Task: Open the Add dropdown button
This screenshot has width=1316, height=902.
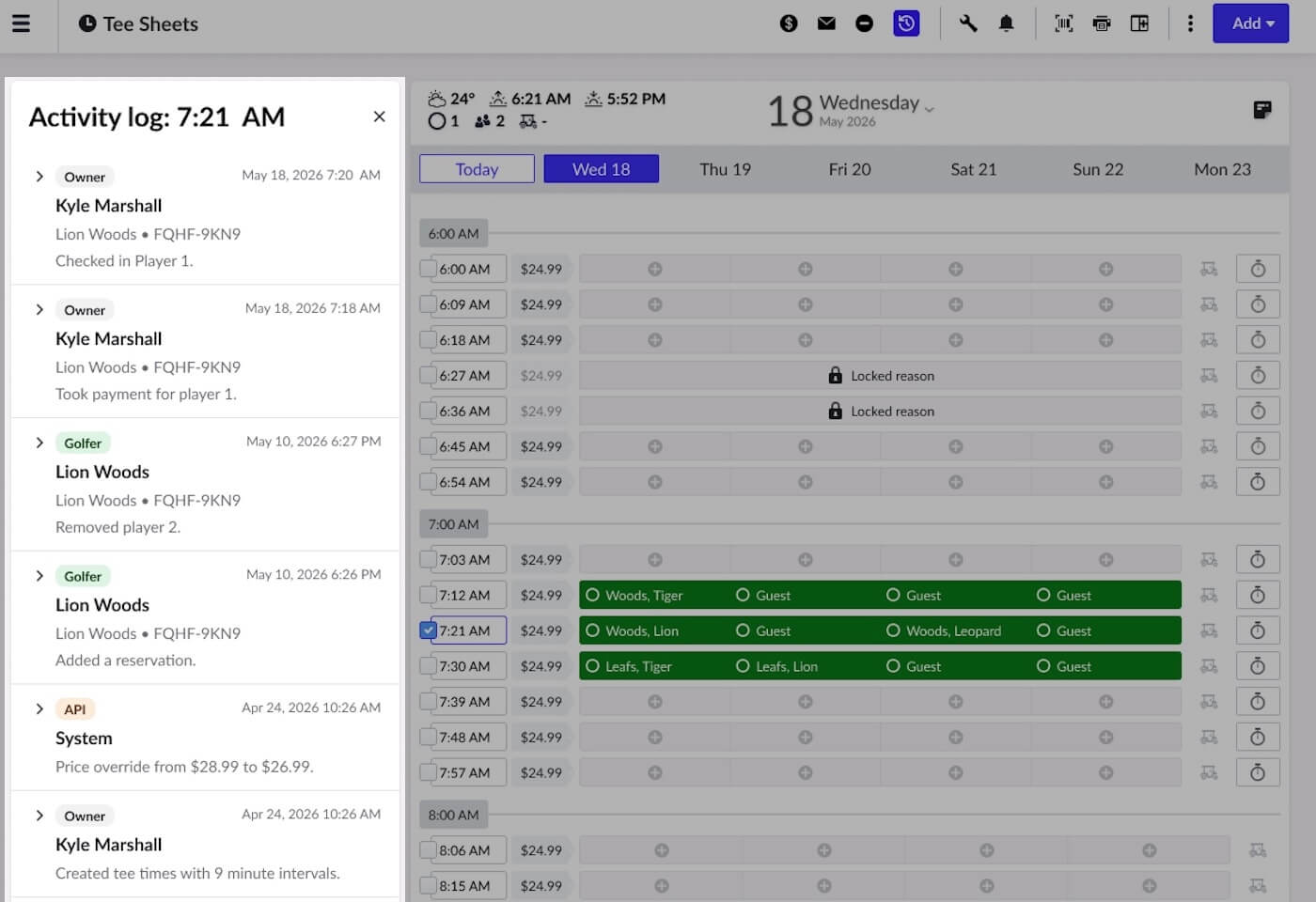Action: 1250,23
